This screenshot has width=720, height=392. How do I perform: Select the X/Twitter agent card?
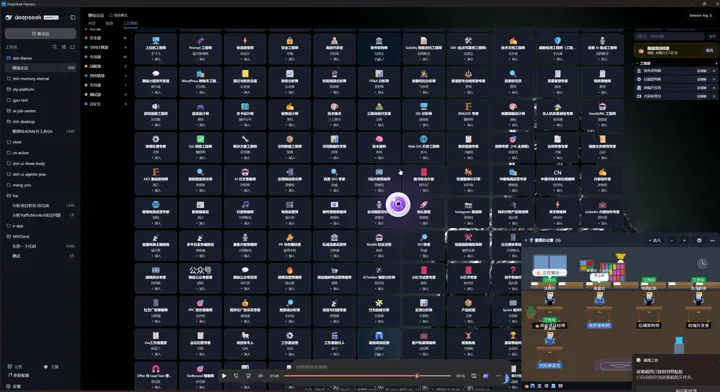point(379,278)
